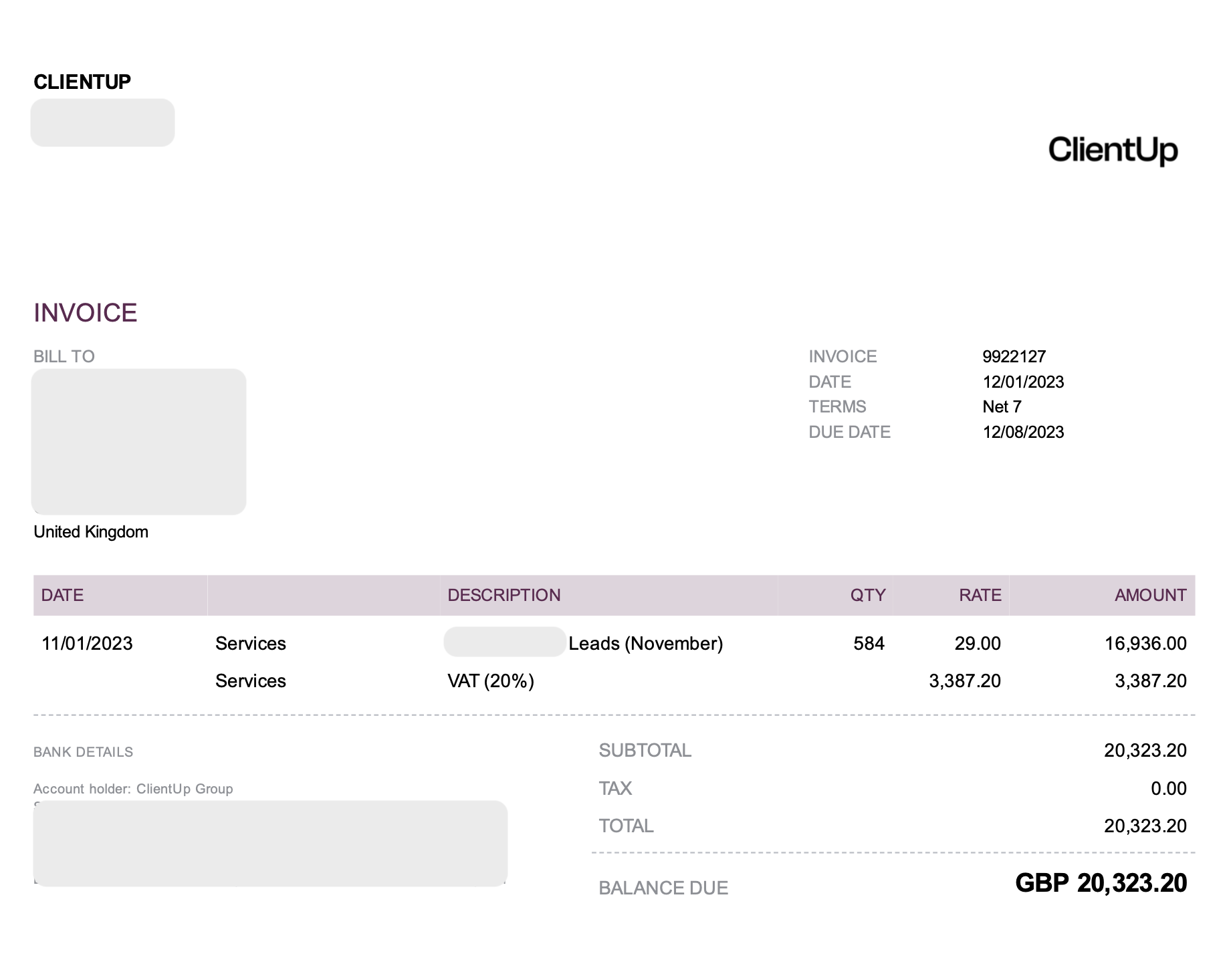Click the QTY column header
This screenshot has height=980, width=1229.
pyautogui.click(x=867, y=595)
